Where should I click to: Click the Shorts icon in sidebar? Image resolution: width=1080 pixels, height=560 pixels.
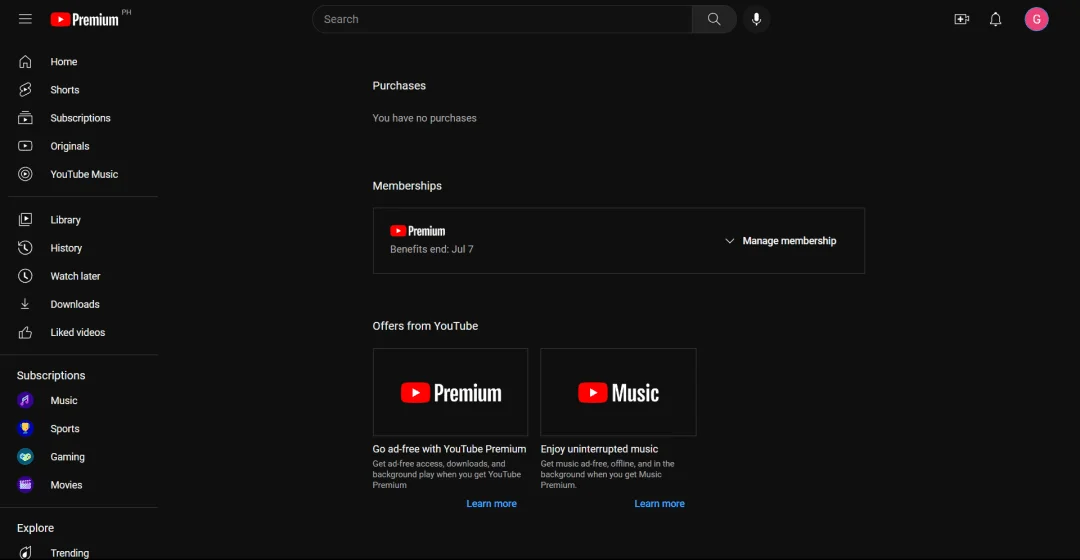tap(25, 90)
